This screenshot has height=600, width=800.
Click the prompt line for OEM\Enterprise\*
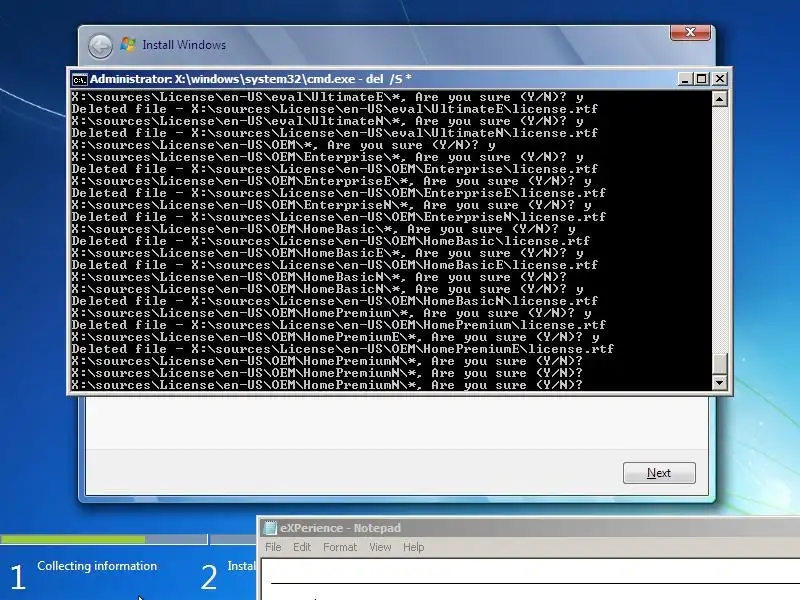(x=327, y=157)
